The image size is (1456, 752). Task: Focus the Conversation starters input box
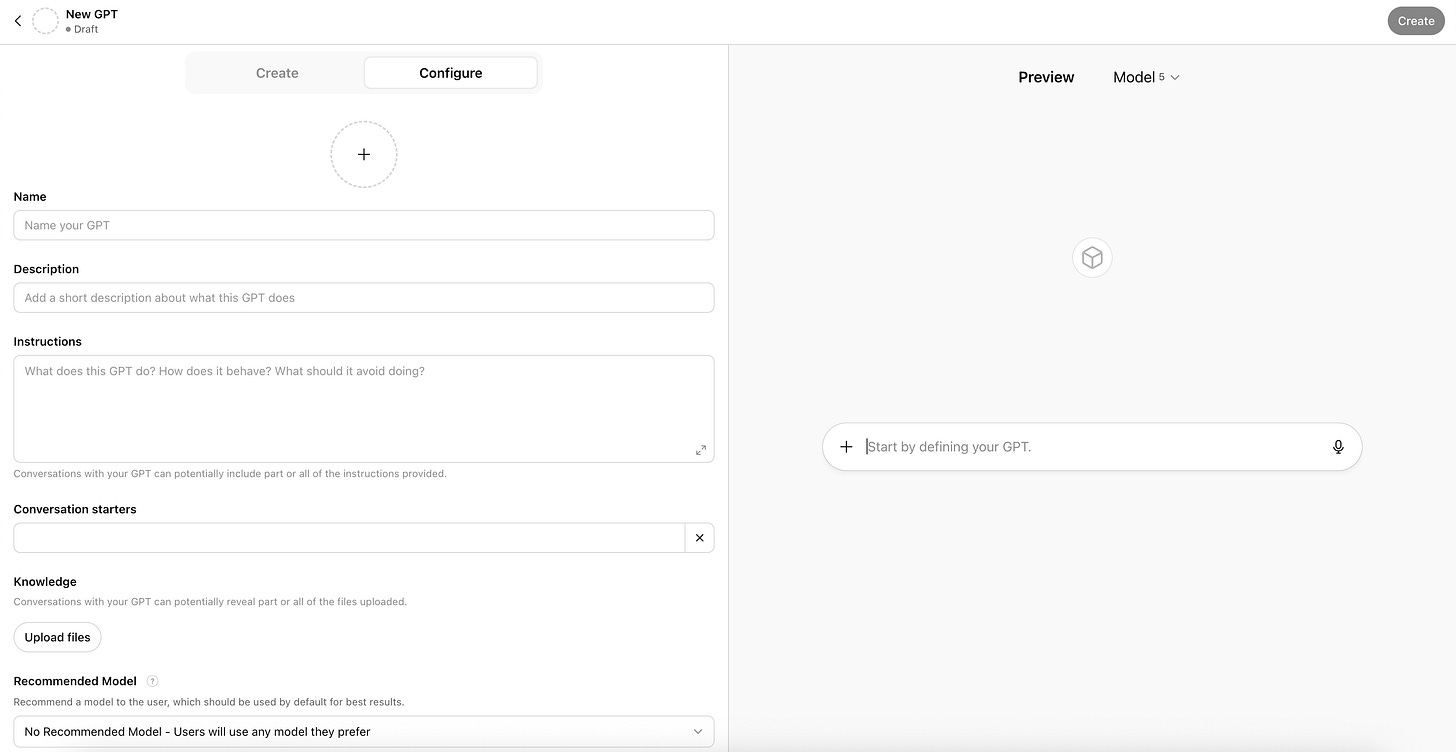(349, 538)
